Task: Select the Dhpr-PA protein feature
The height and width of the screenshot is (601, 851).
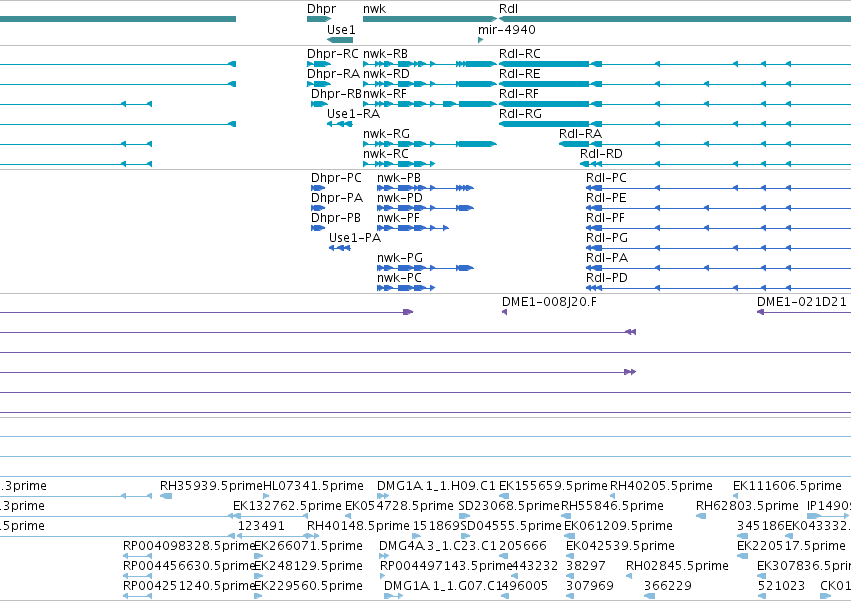Action: click(318, 208)
